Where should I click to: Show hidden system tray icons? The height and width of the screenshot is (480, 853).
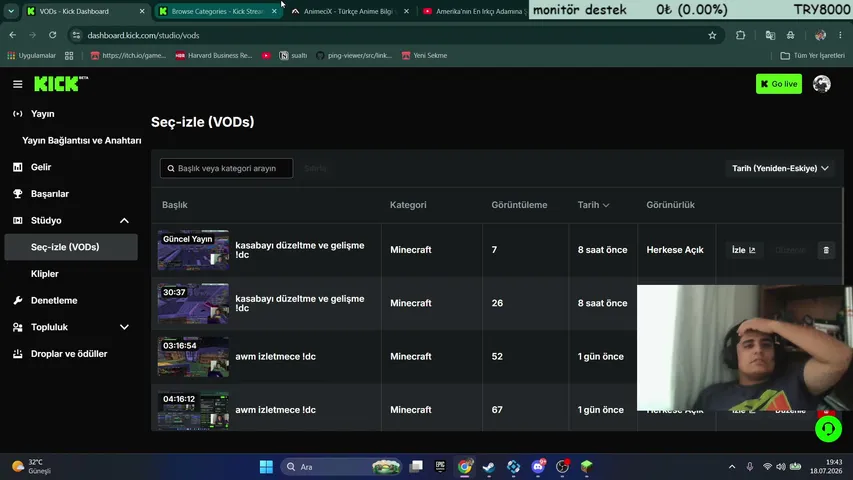732,466
